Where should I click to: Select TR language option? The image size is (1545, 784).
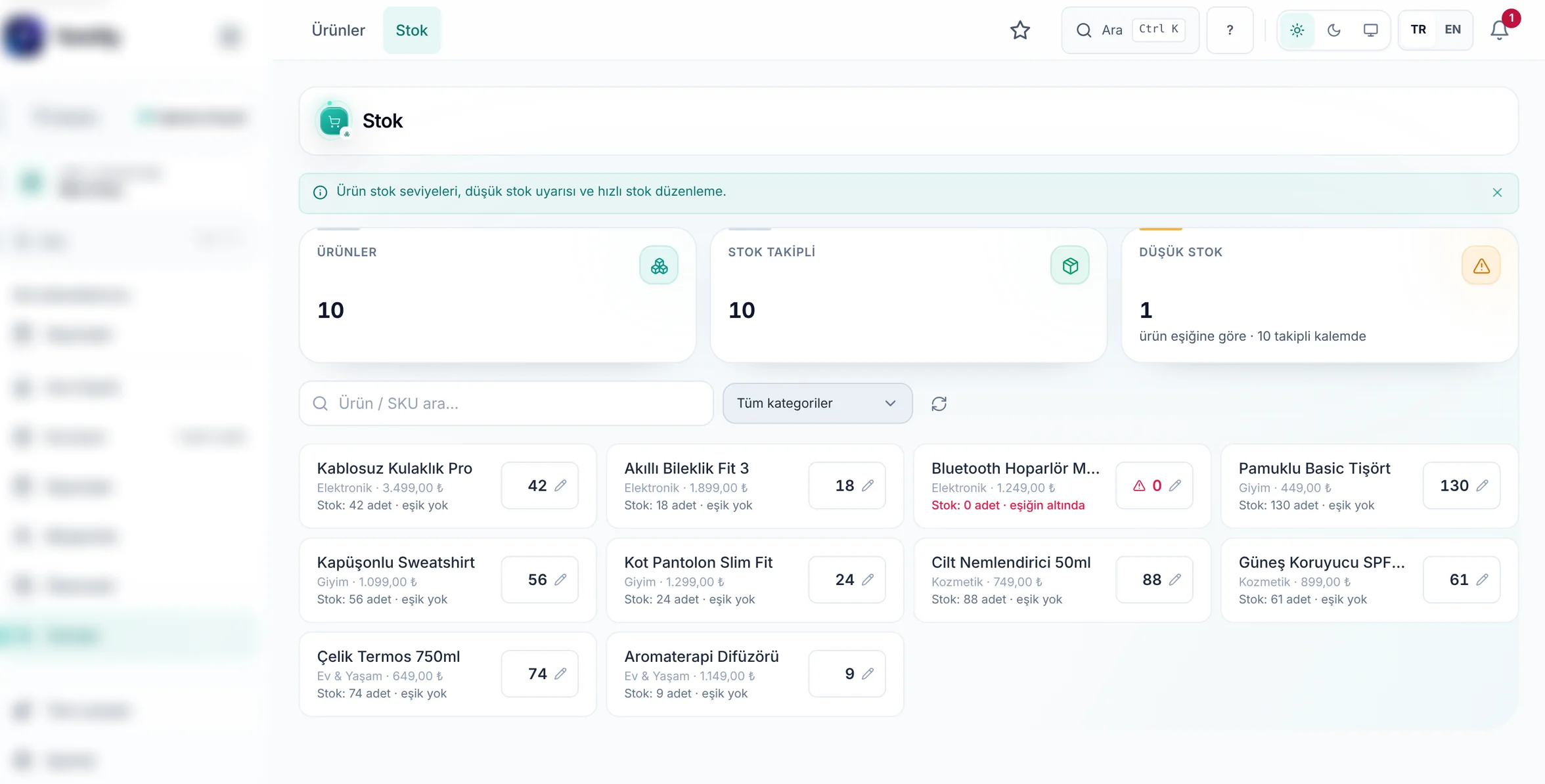(1418, 30)
